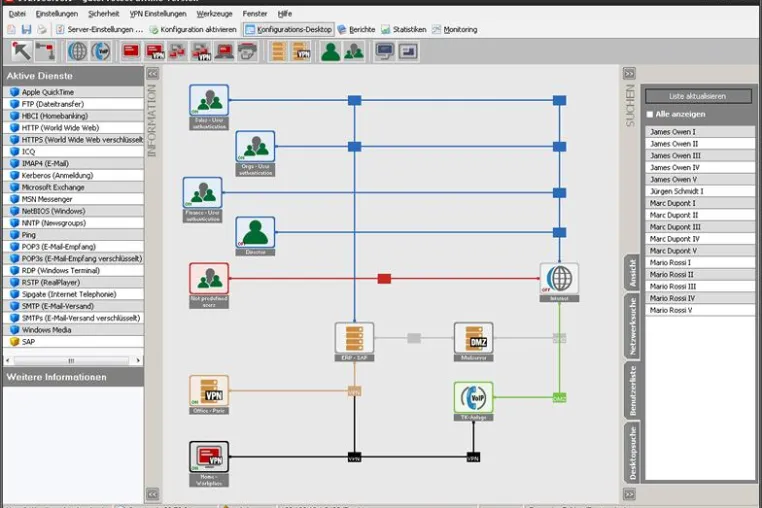Screen dimensions: 762x508
Task: Open the Monitoring view
Action: tap(454, 30)
